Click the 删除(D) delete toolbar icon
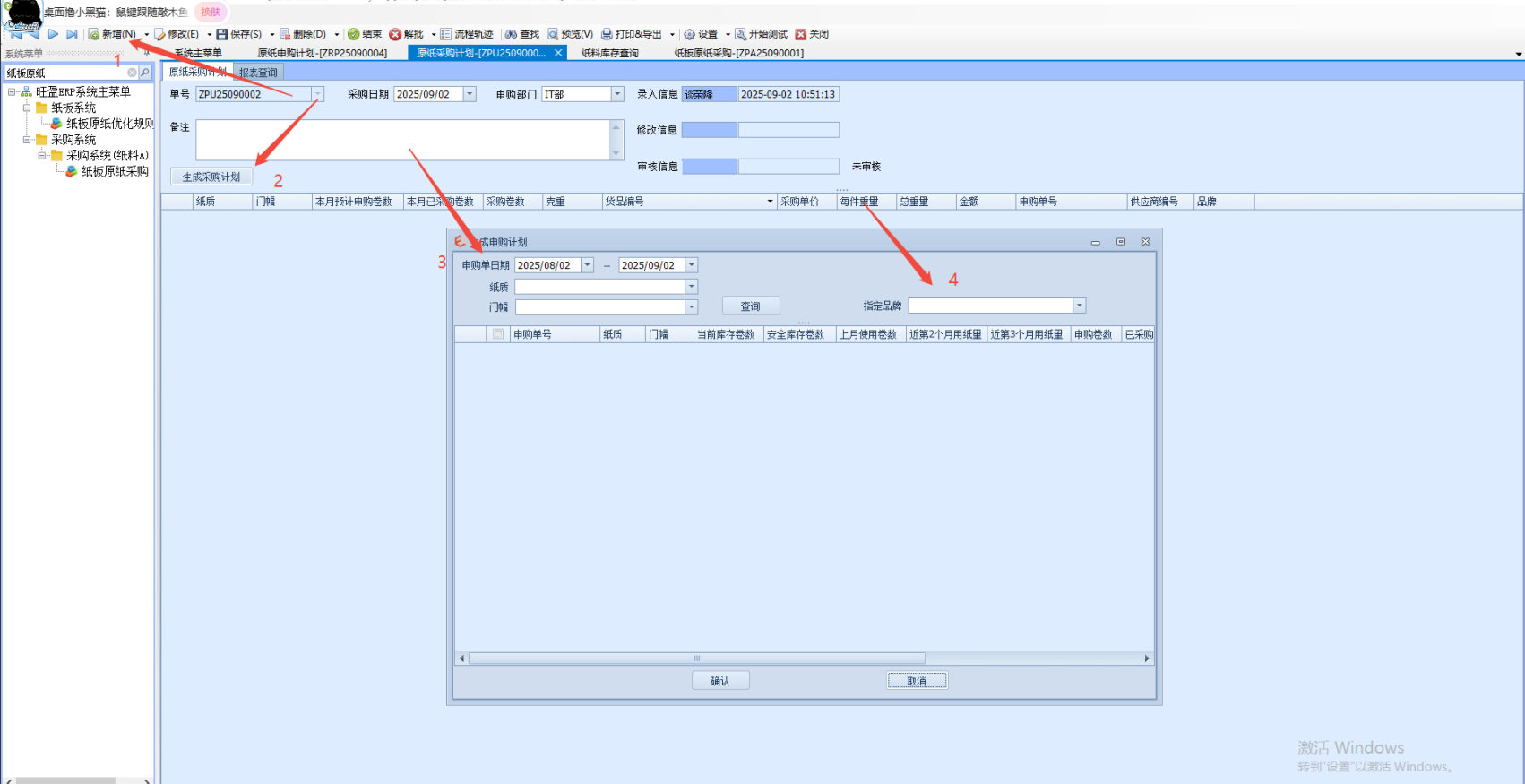Image resolution: width=1525 pixels, height=784 pixels. coord(285,34)
